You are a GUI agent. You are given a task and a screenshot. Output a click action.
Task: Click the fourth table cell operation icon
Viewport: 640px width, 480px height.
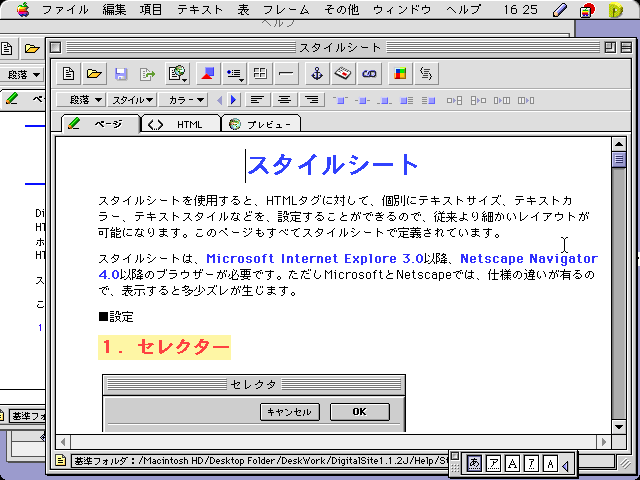point(526,100)
